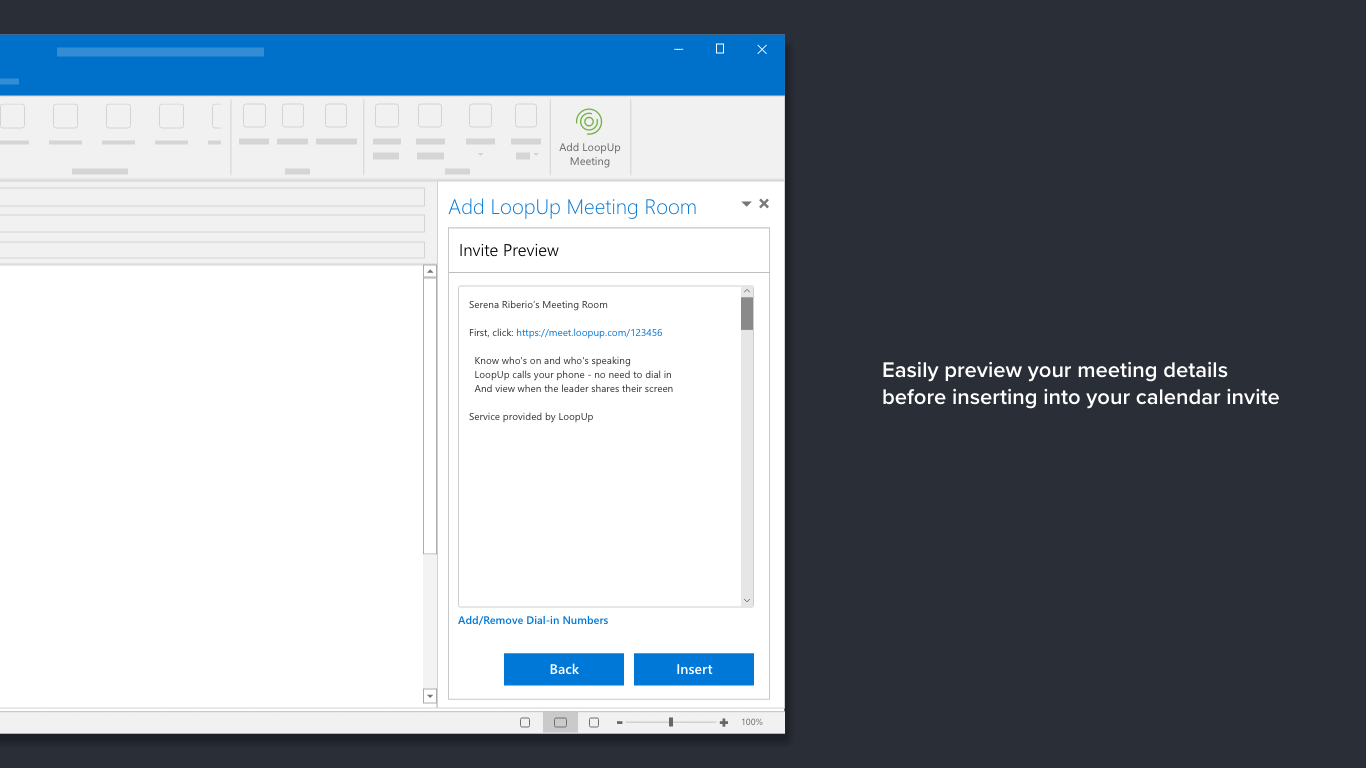1366x768 pixels.
Task: Close the Add LoopUp Meeting Room pane
Action: pos(764,204)
